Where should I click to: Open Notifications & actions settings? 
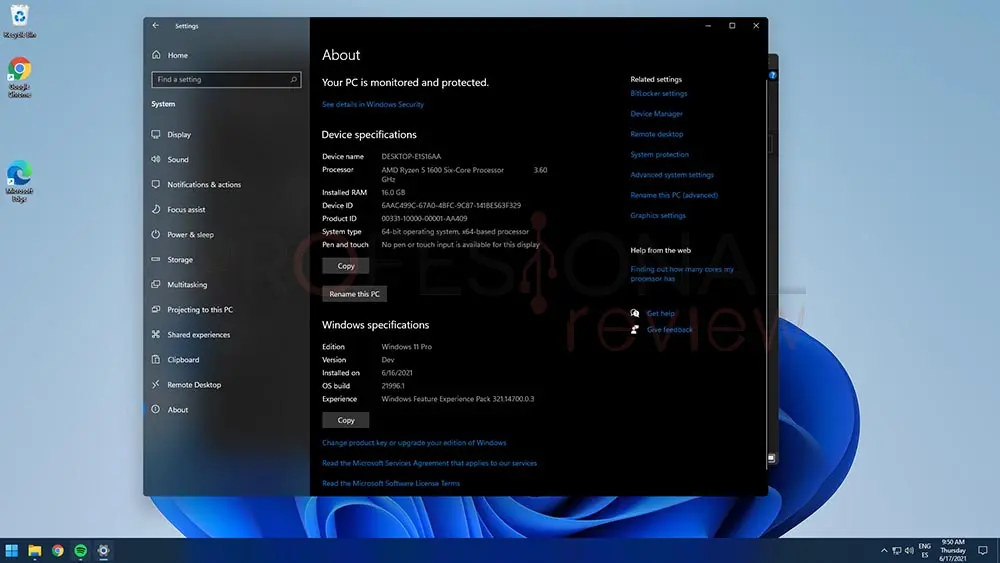pos(196,184)
